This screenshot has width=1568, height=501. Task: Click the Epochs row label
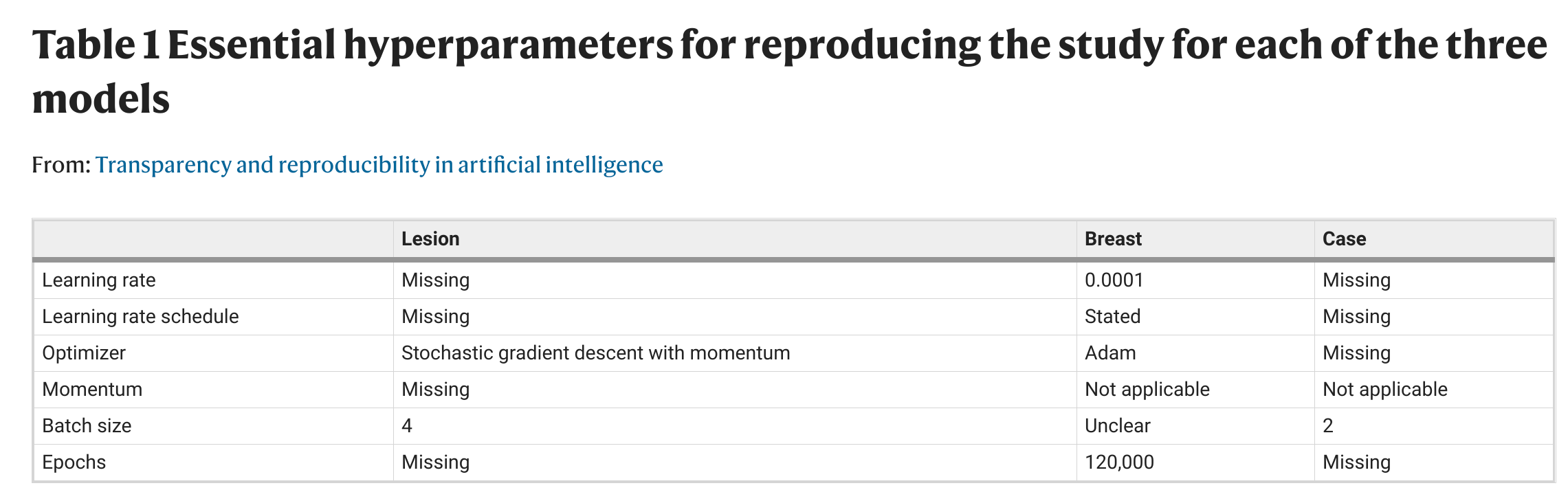click(74, 463)
